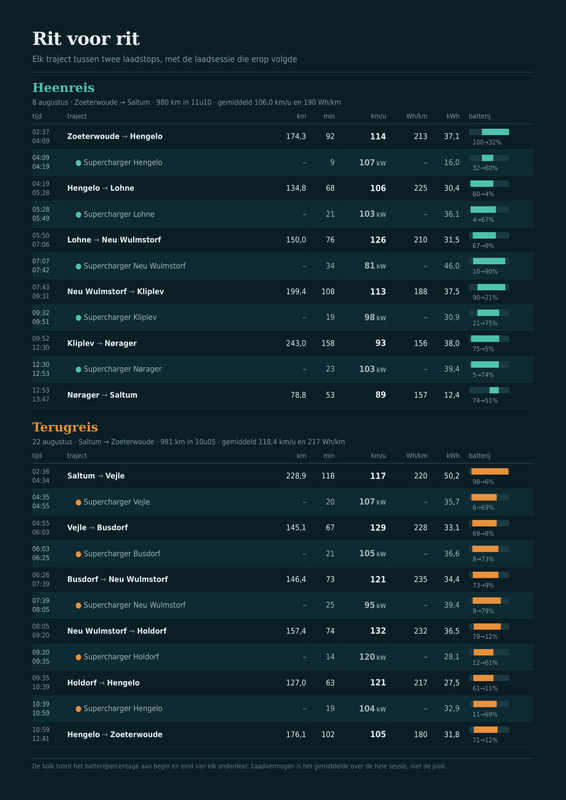This screenshot has height=800, width=566.
Task: Select the 'Kliplev → Nørager' trip
Action: coord(283,343)
